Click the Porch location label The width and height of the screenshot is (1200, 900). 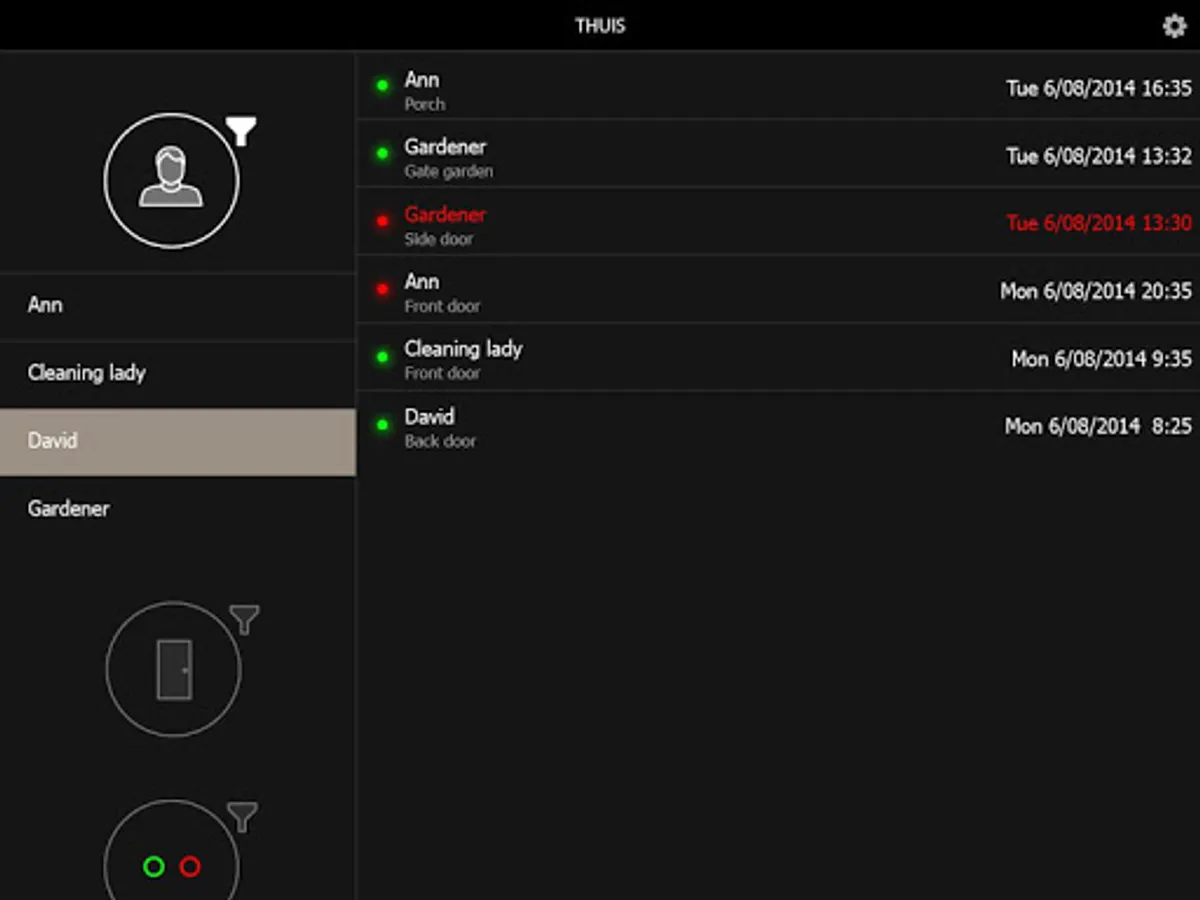[x=425, y=105]
